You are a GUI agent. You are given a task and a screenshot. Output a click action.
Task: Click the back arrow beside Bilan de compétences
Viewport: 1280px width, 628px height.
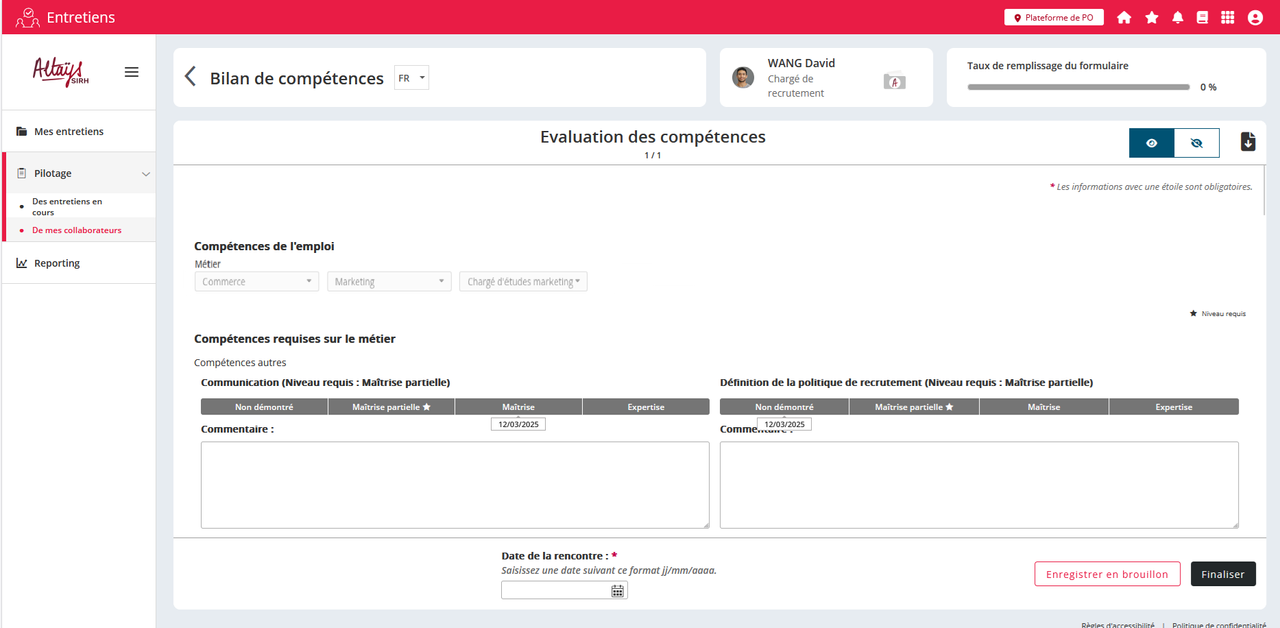[x=190, y=78]
